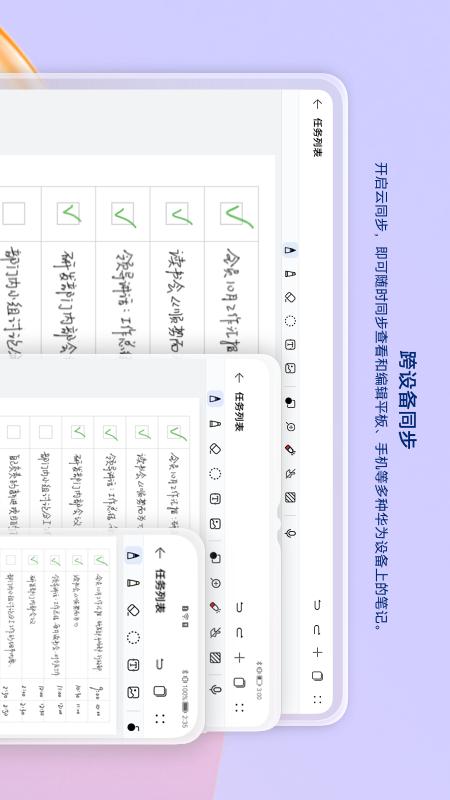Uncheck the 领导讲话 row checkbox on the tablet
This screenshot has height=800, width=450.
[x=123, y=214]
